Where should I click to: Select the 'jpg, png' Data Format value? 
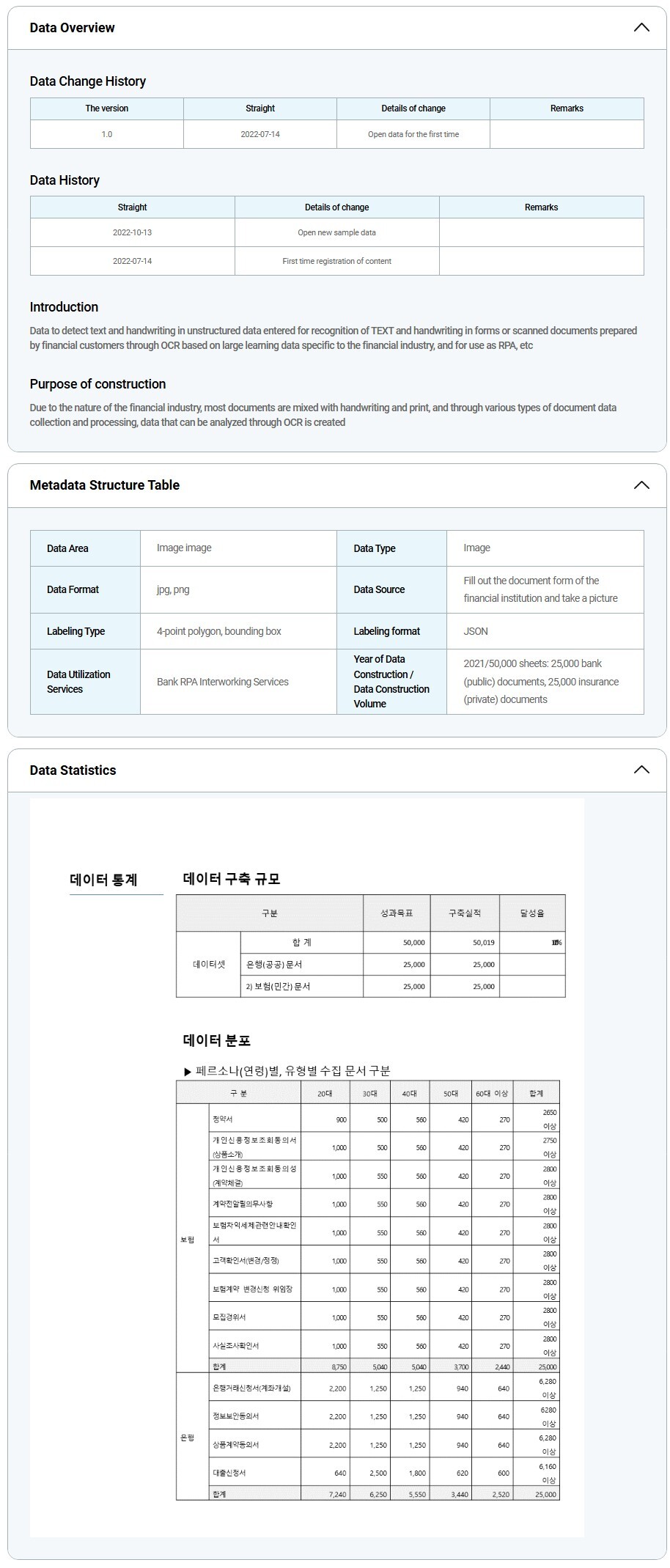pyautogui.click(x=173, y=589)
